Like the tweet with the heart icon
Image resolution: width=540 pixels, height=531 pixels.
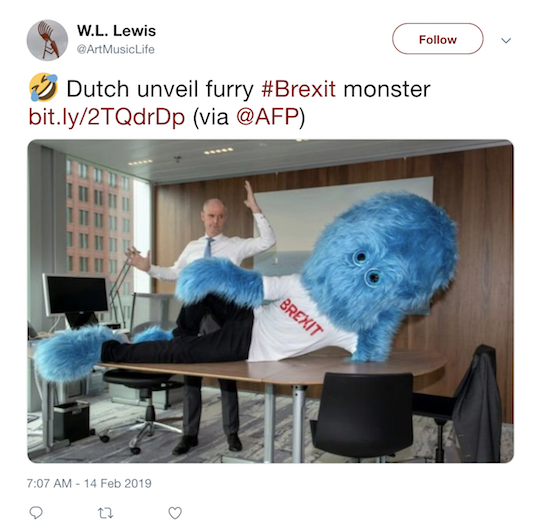coord(175,513)
